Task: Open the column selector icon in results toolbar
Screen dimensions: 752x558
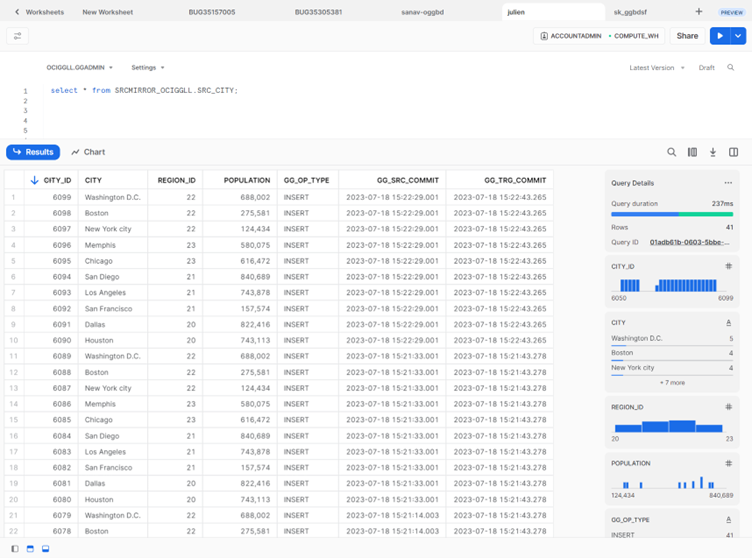Action: (692, 153)
